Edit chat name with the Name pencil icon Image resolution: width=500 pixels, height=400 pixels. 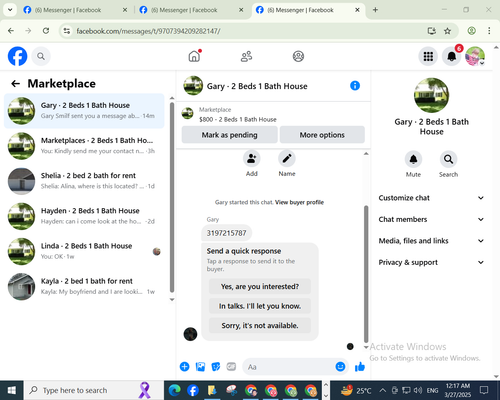click(287, 159)
